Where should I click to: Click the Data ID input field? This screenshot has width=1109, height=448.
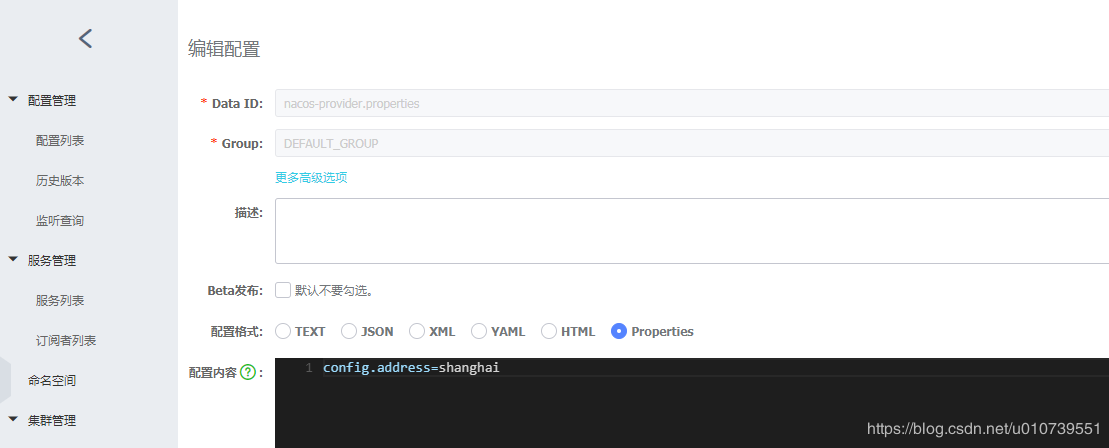point(692,103)
